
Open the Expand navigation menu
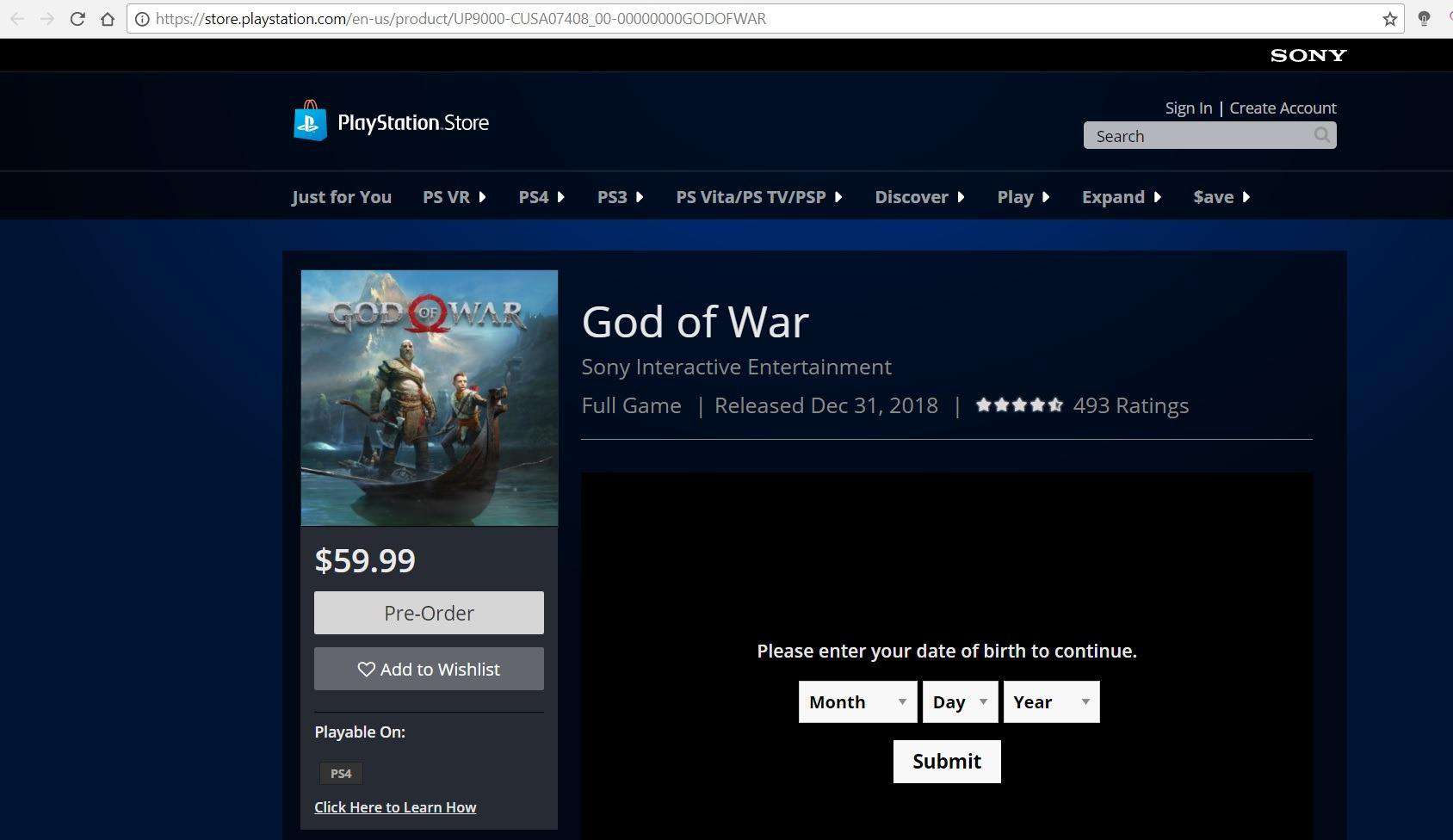click(x=1122, y=197)
